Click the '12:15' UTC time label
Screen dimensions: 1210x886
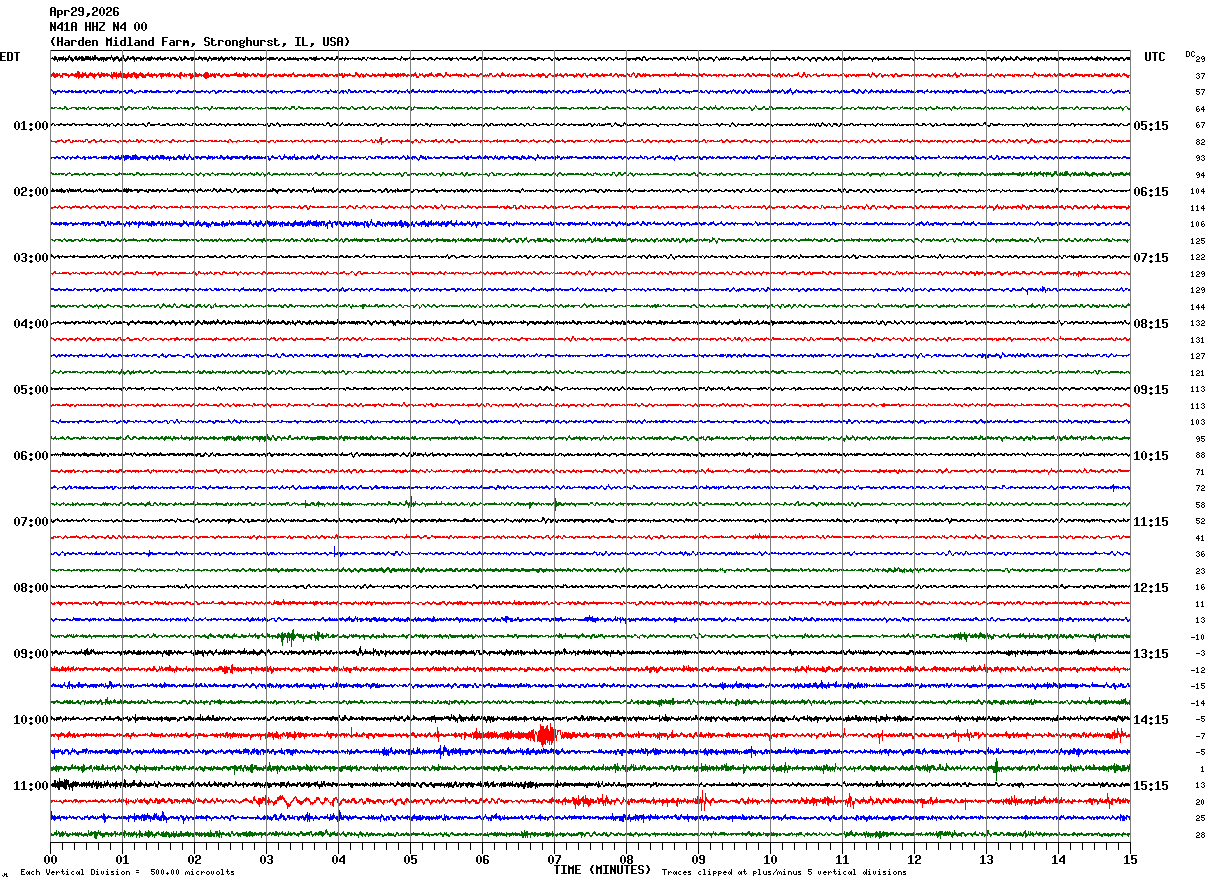[1151, 588]
